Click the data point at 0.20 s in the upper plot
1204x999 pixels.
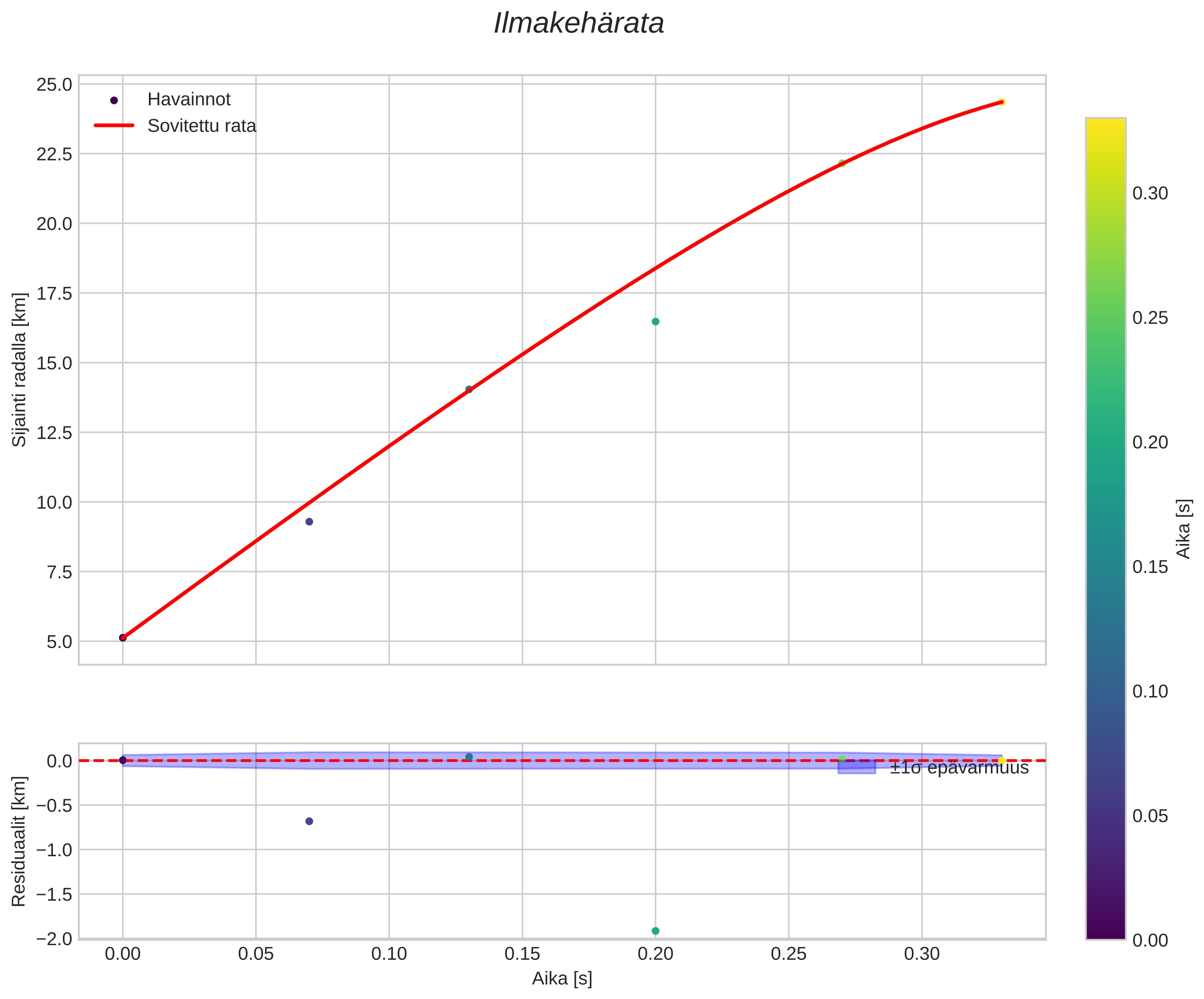(655, 322)
